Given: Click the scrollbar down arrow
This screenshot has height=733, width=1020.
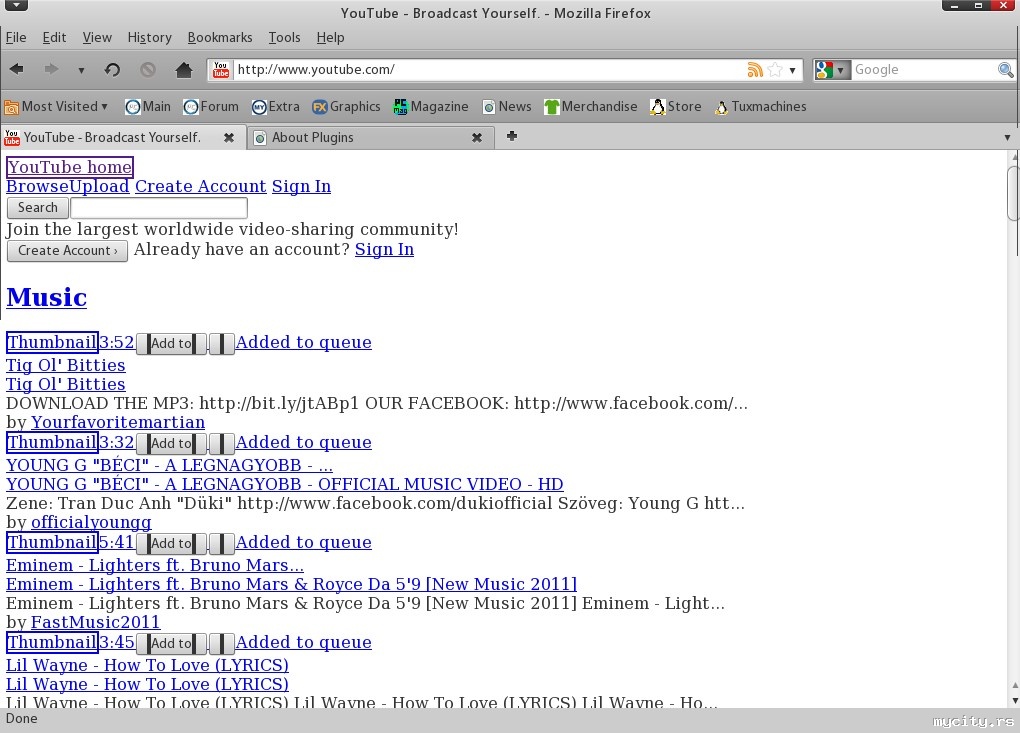Looking at the screenshot, I should coord(1014,701).
